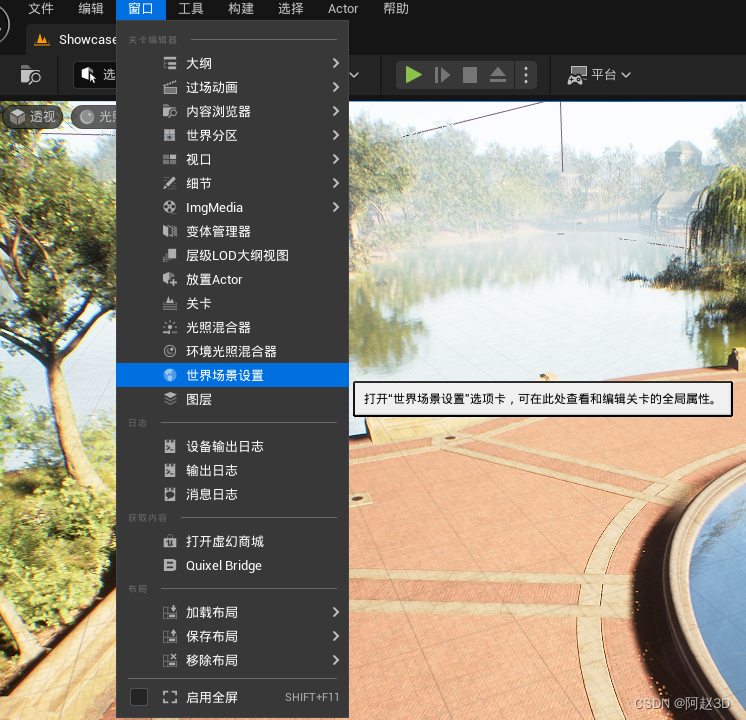This screenshot has height=720, width=746.
Task: Click the 输出日志 icon
Action: [x=170, y=470]
